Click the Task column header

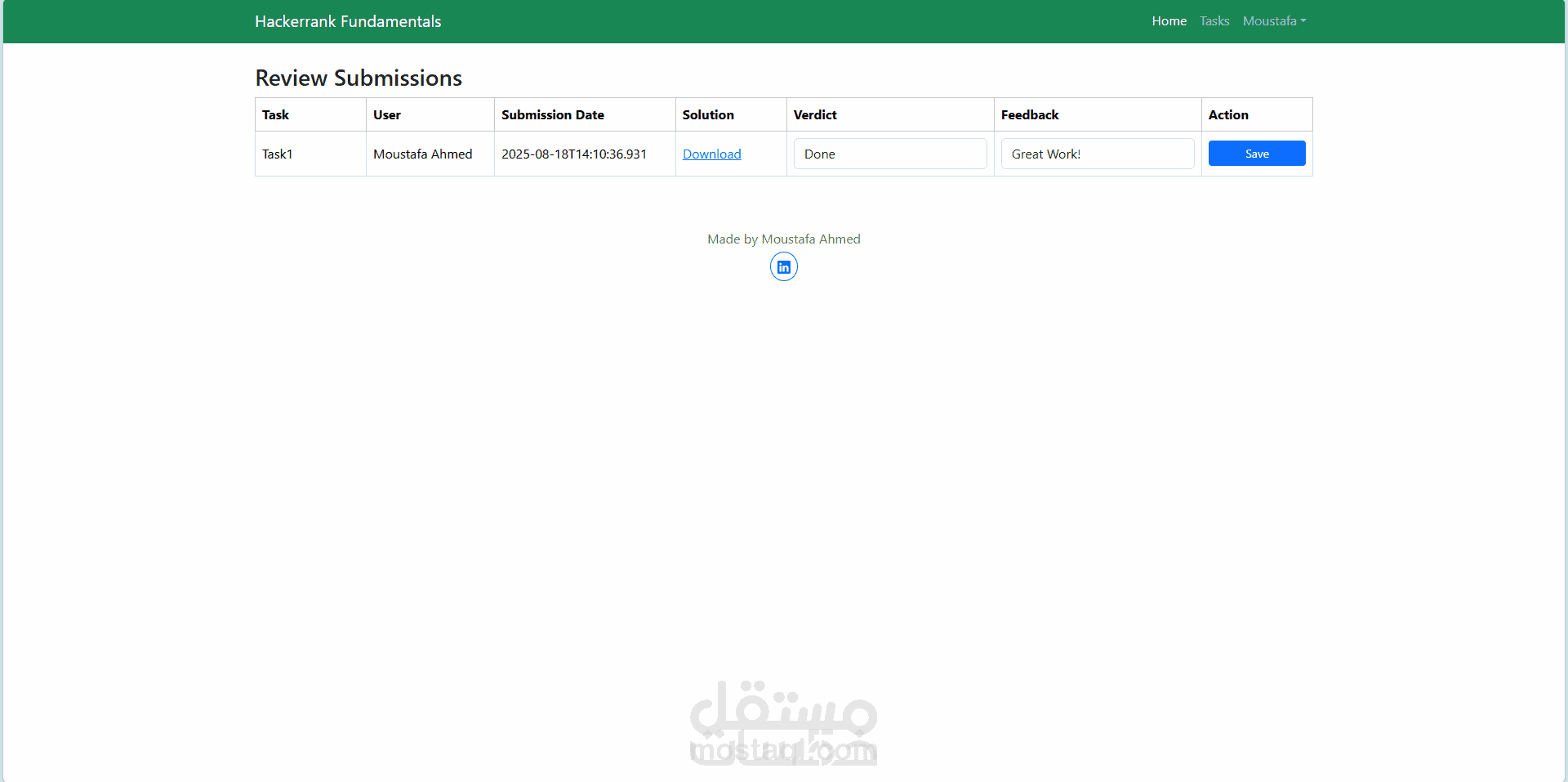[310, 114]
